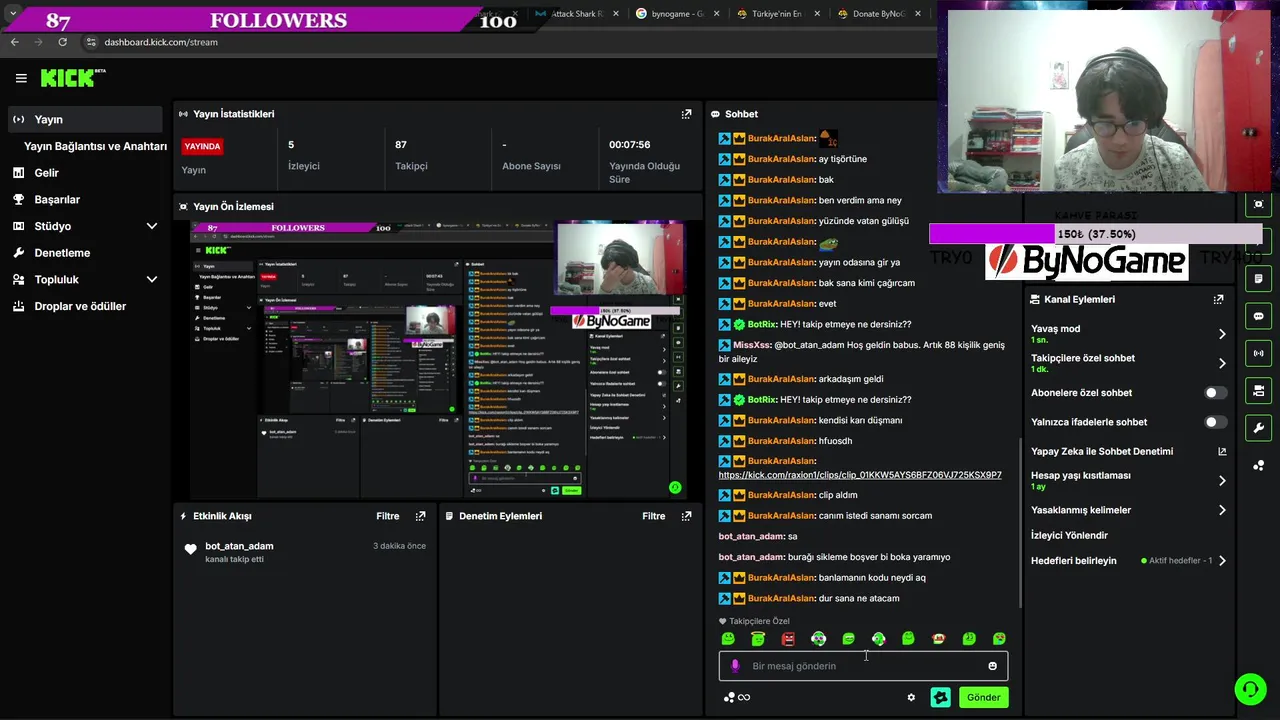Open the external link icon for Yapay Zeka ile Sohbet Denetimi
The height and width of the screenshot is (720, 1280).
(x=1222, y=451)
